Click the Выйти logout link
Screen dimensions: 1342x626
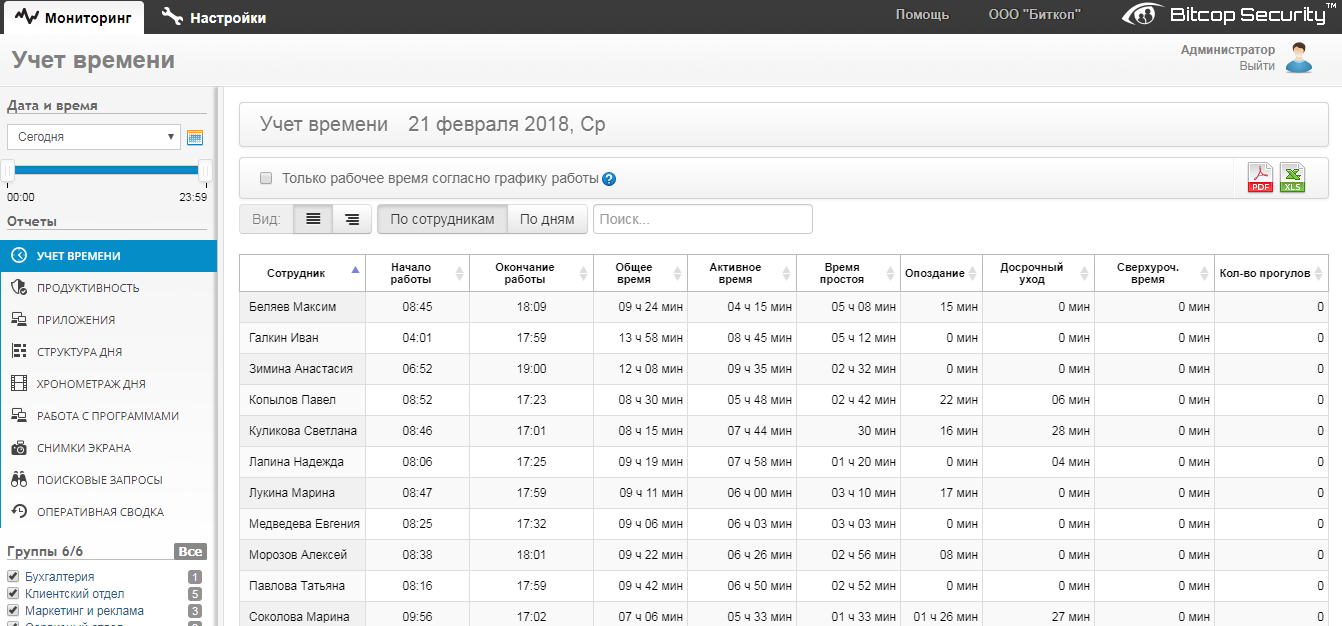[x=1257, y=66]
